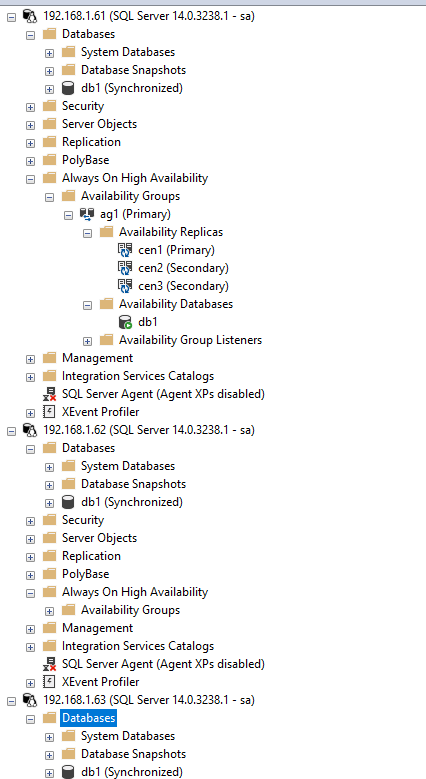
Task: Expand Replication under 192.168.1.61
Action: (x=31, y=143)
